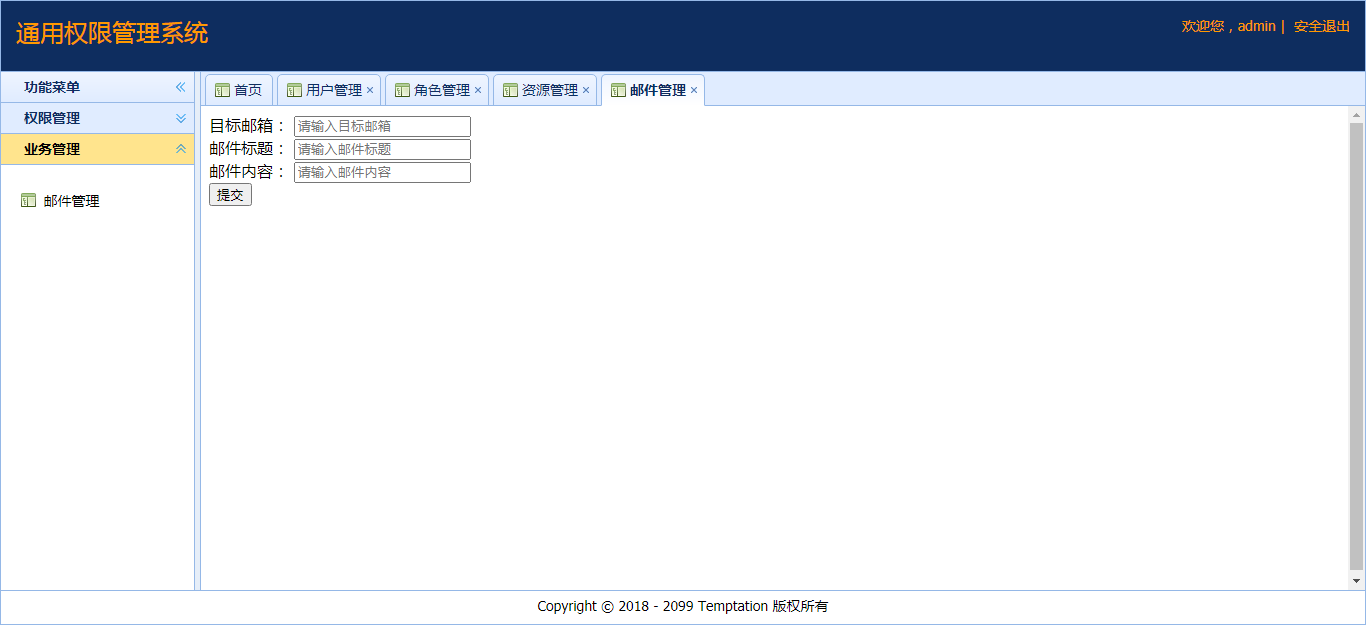
Task: Click into the 邮件标题 text field
Action: point(382,149)
